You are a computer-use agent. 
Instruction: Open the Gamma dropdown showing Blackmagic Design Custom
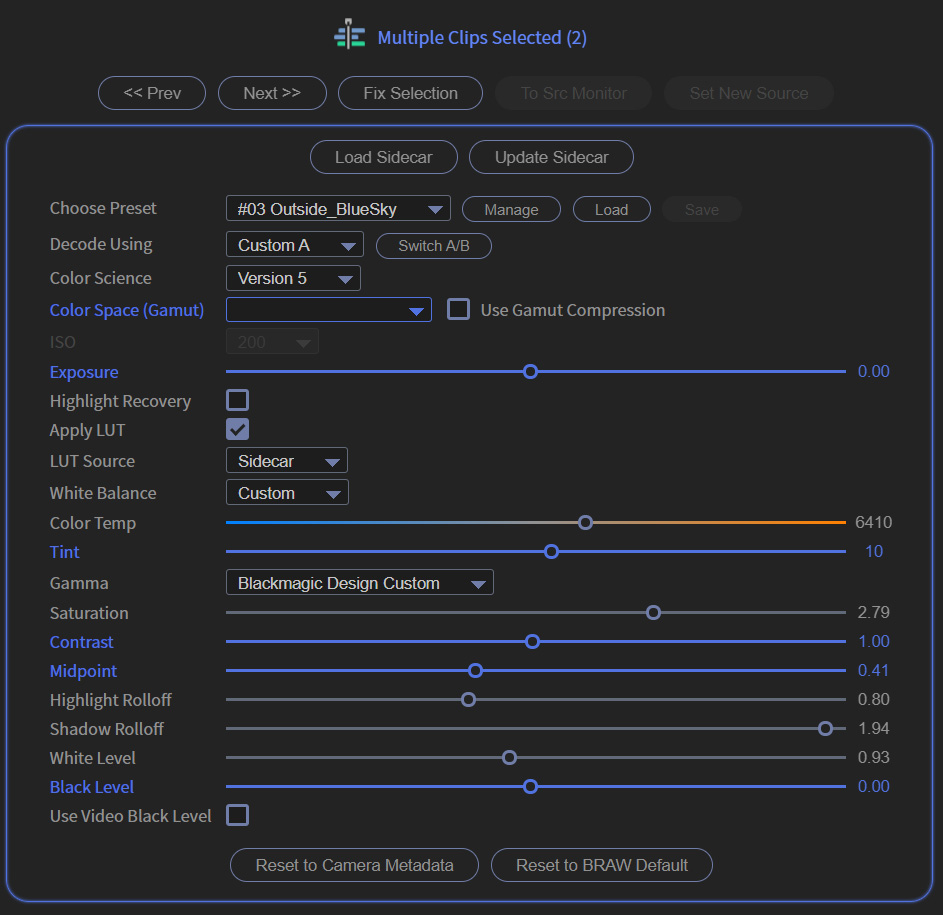click(359, 582)
